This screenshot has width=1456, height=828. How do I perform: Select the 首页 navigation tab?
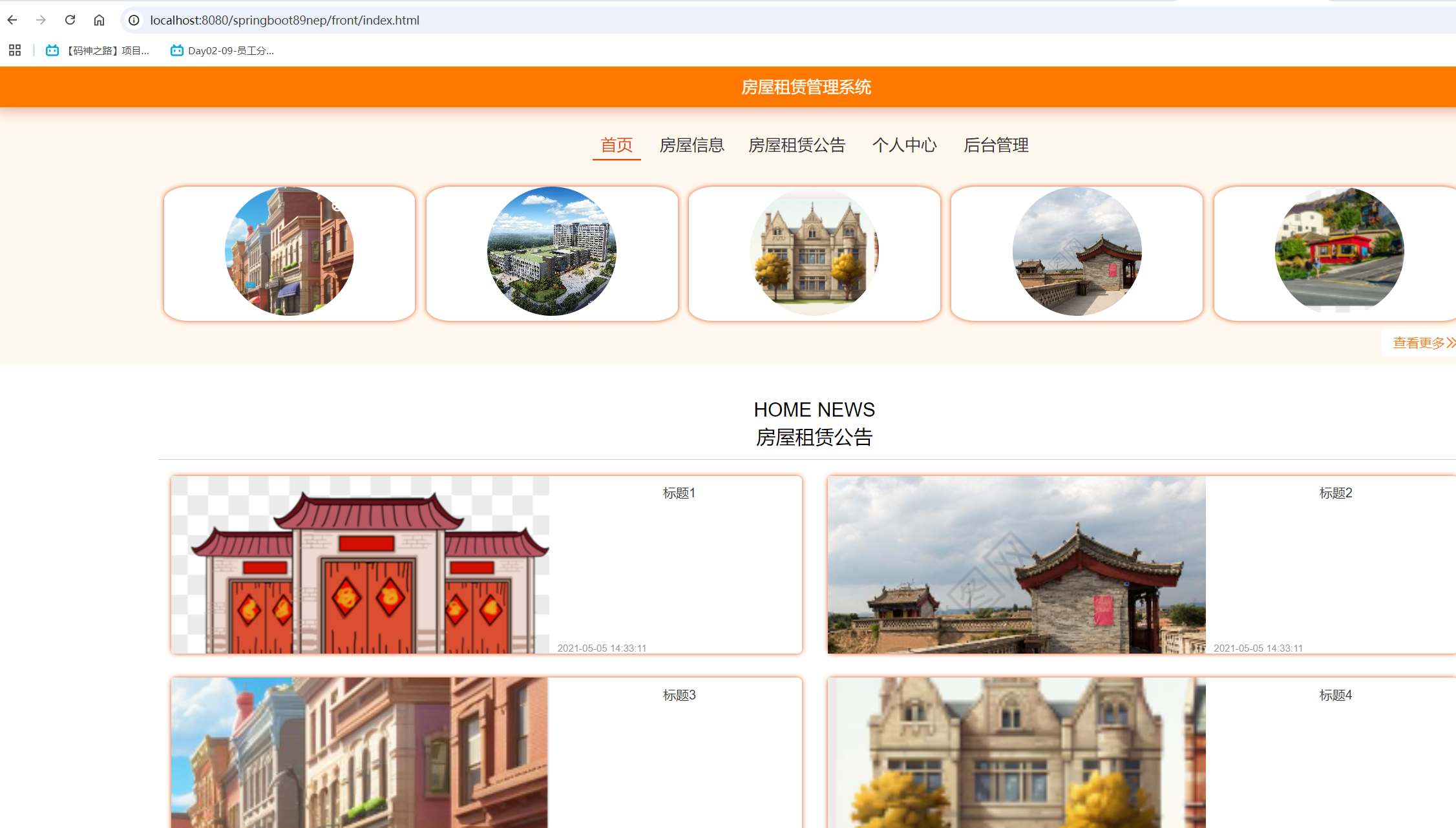tap(617, 145)
